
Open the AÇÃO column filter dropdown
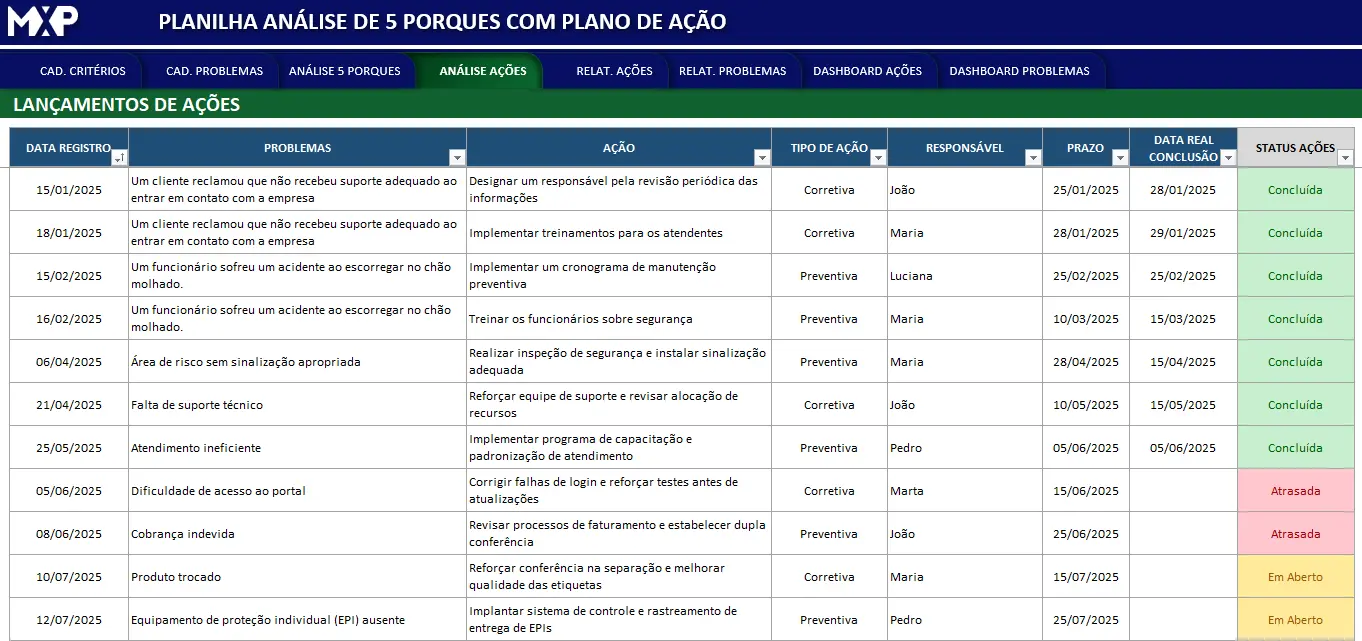(762, 158)
